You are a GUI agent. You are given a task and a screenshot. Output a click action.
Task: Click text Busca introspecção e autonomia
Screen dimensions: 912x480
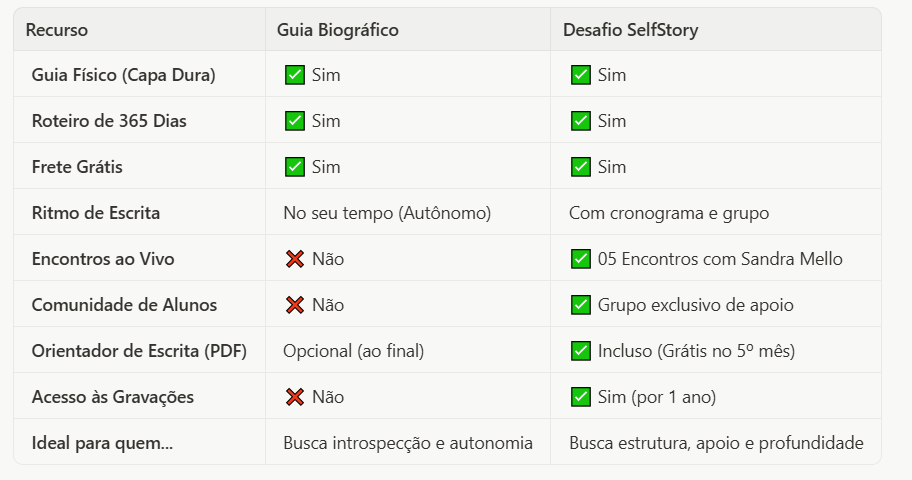point(408,443)
